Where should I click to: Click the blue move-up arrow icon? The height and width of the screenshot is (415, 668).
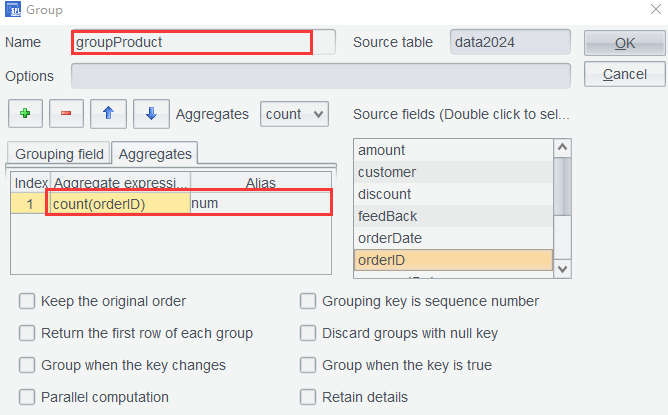click(108, 114)
